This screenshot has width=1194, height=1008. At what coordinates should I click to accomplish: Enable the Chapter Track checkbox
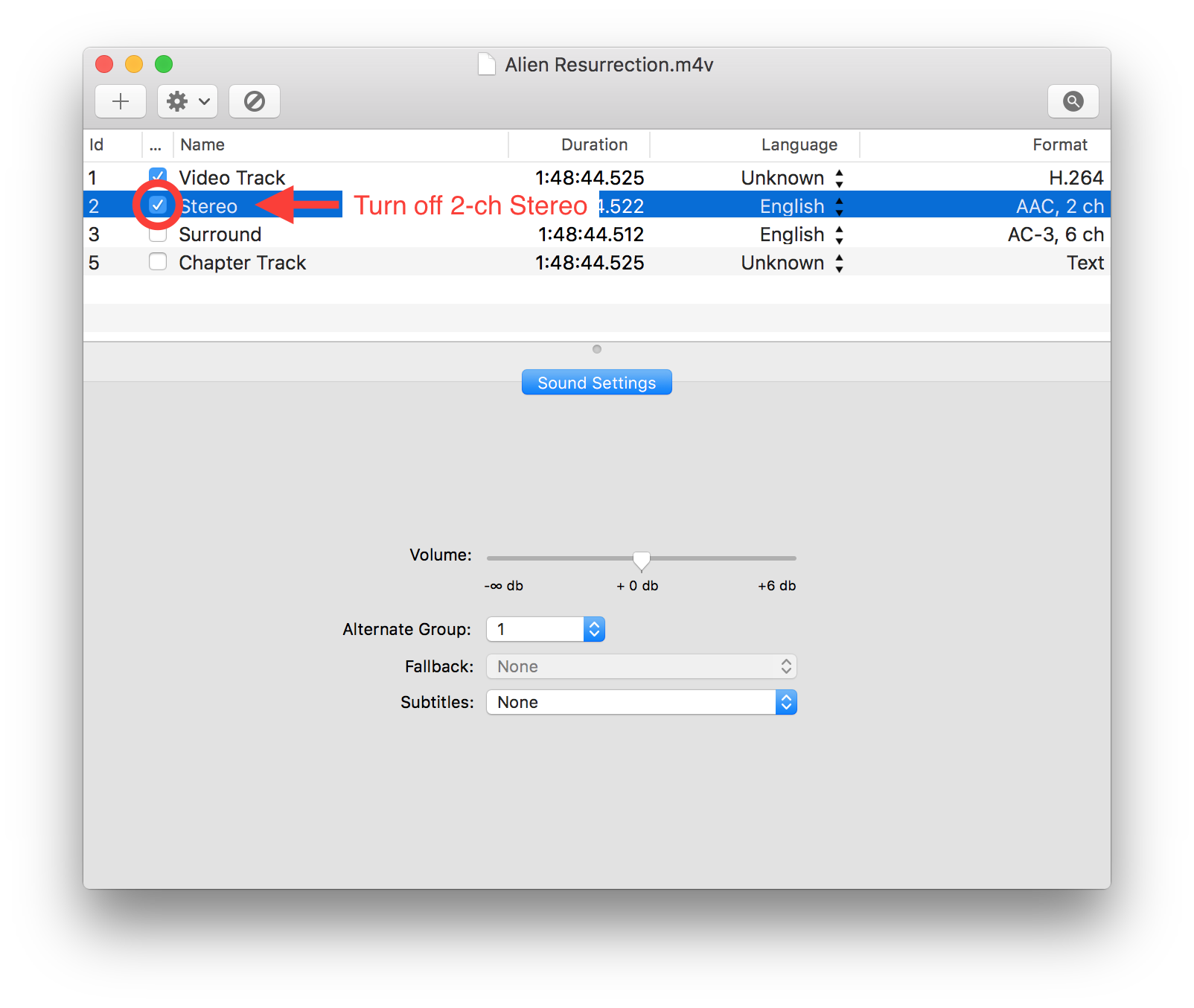tap(158, 262)
